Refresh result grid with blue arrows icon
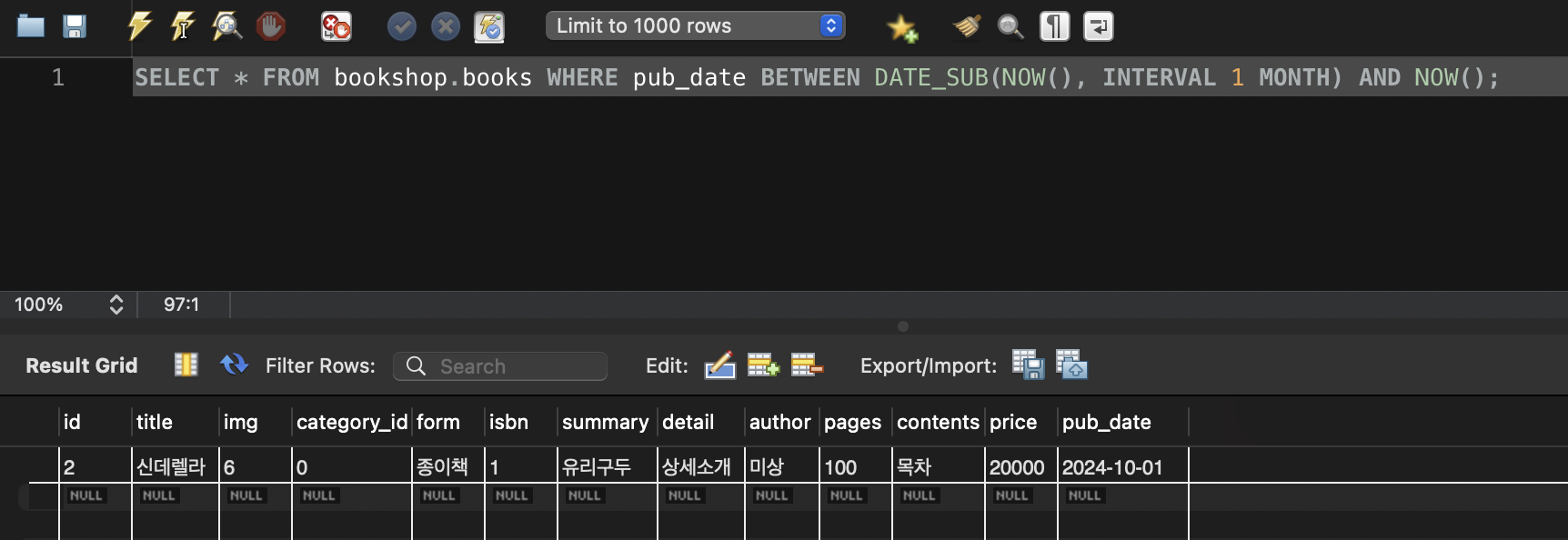 (235, 365)
